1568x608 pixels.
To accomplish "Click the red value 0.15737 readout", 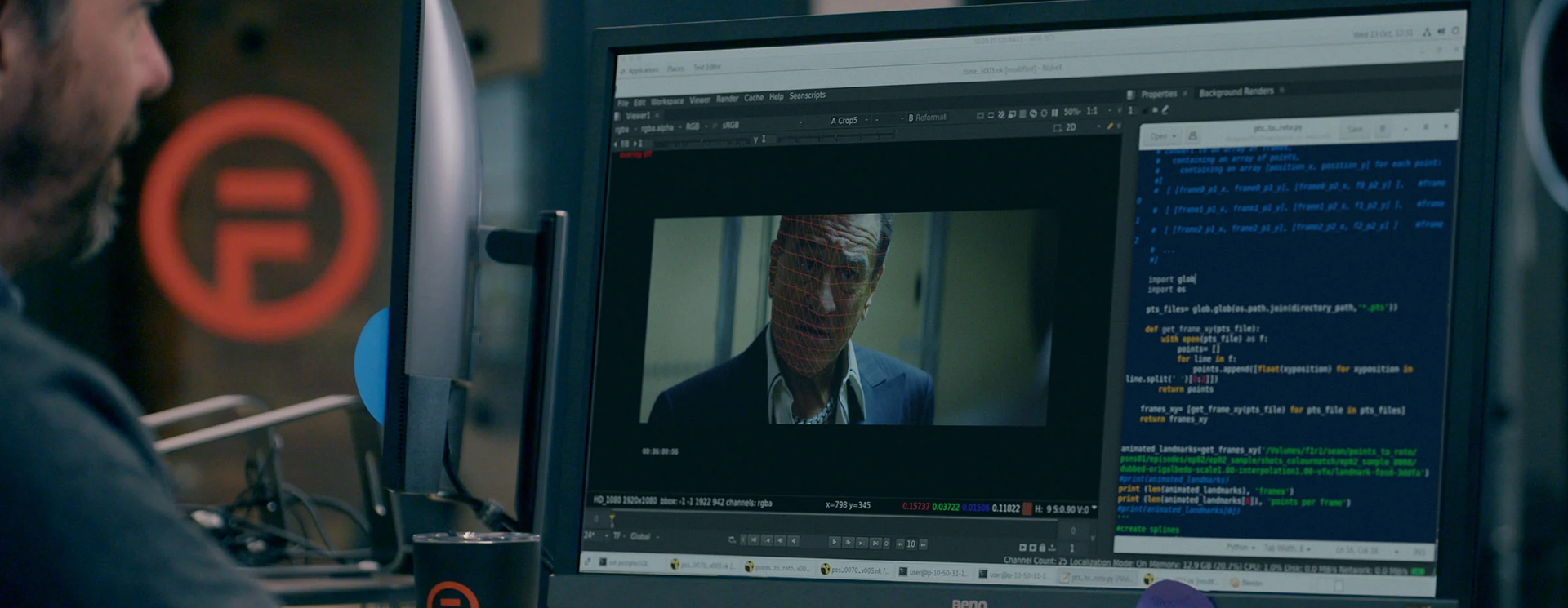I will point(915,507).
